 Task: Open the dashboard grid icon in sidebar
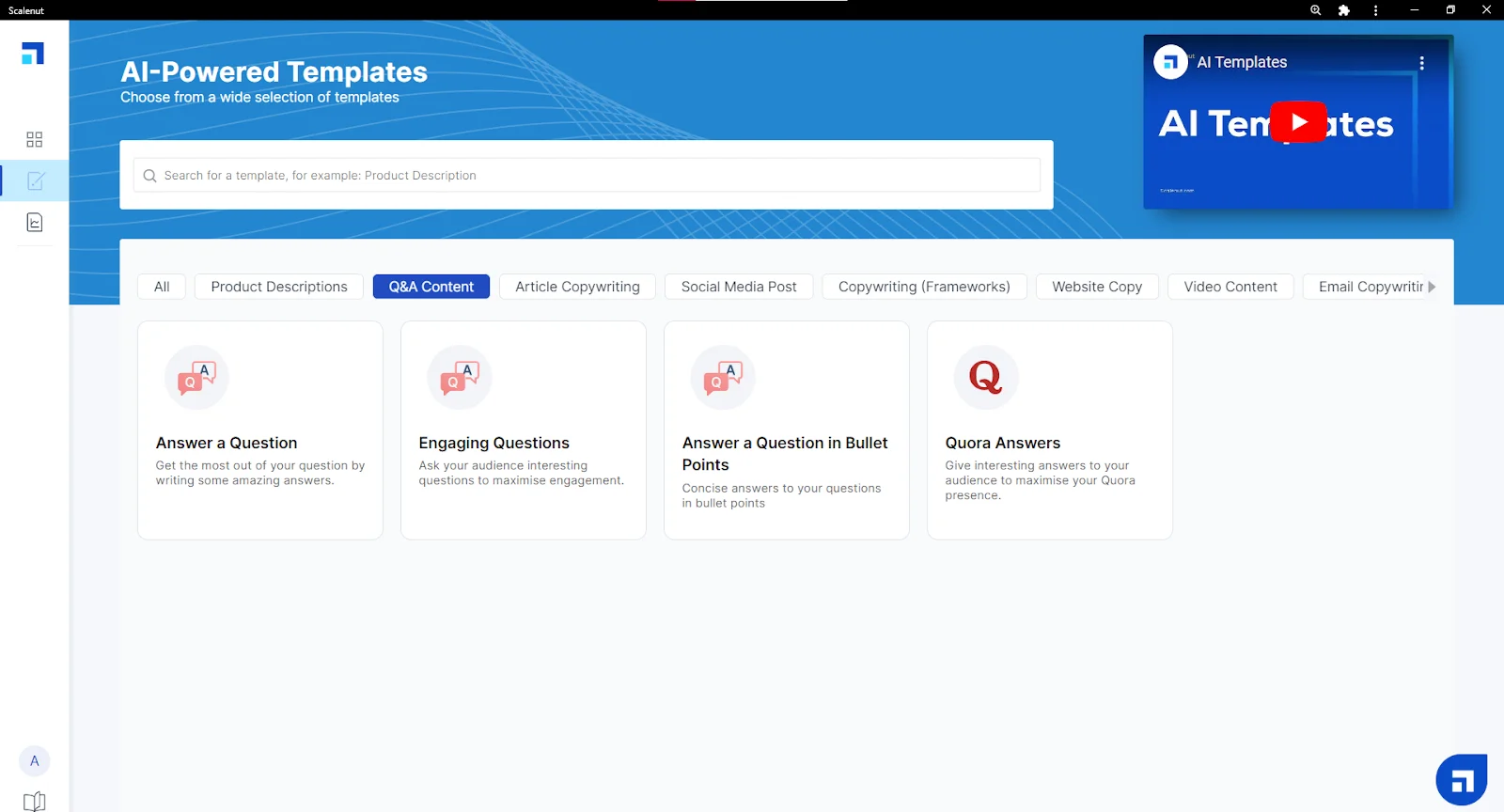click(x=35, y=139)
